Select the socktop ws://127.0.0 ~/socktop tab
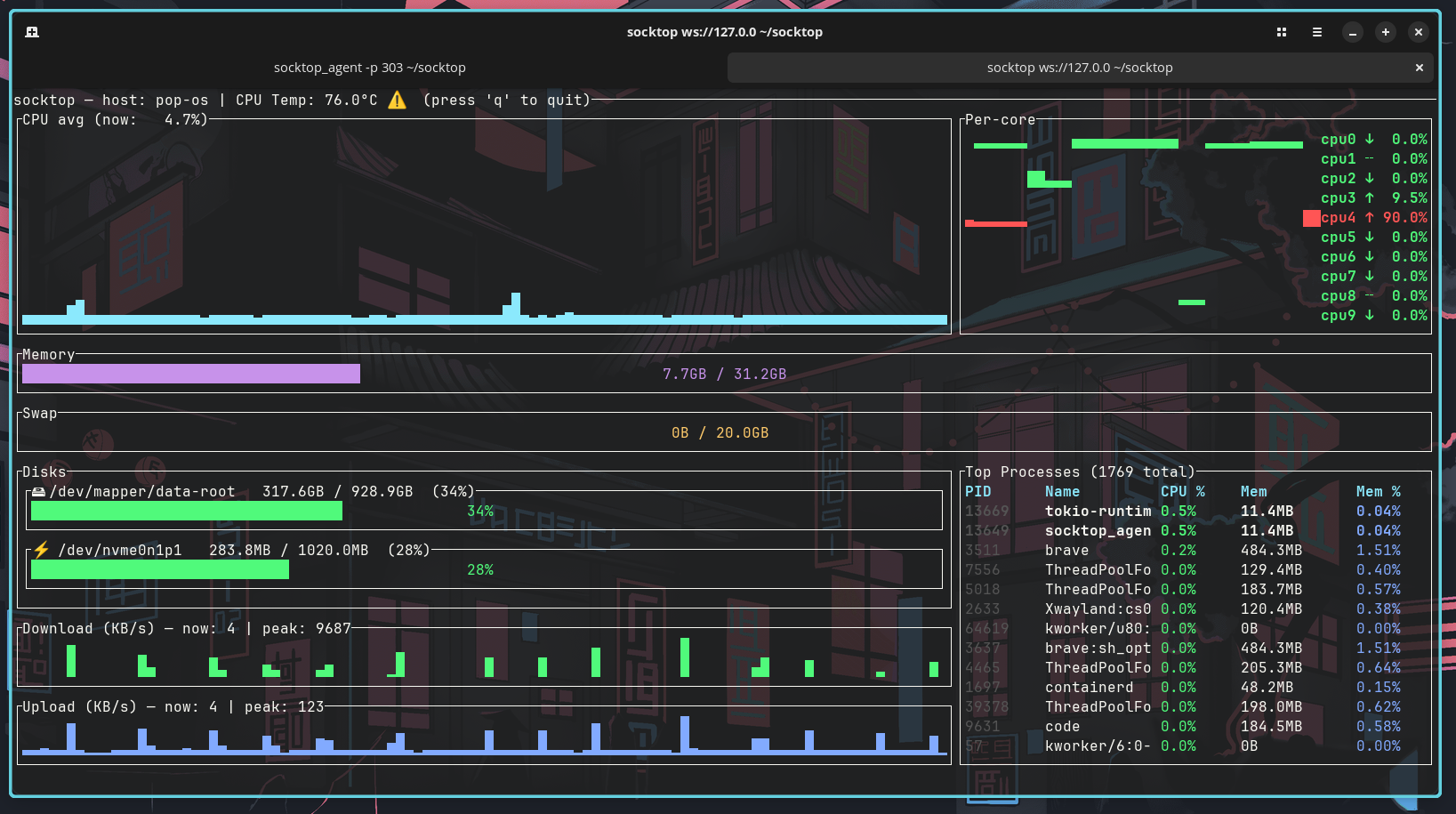1456x814 pixels. pos(1079,68)
